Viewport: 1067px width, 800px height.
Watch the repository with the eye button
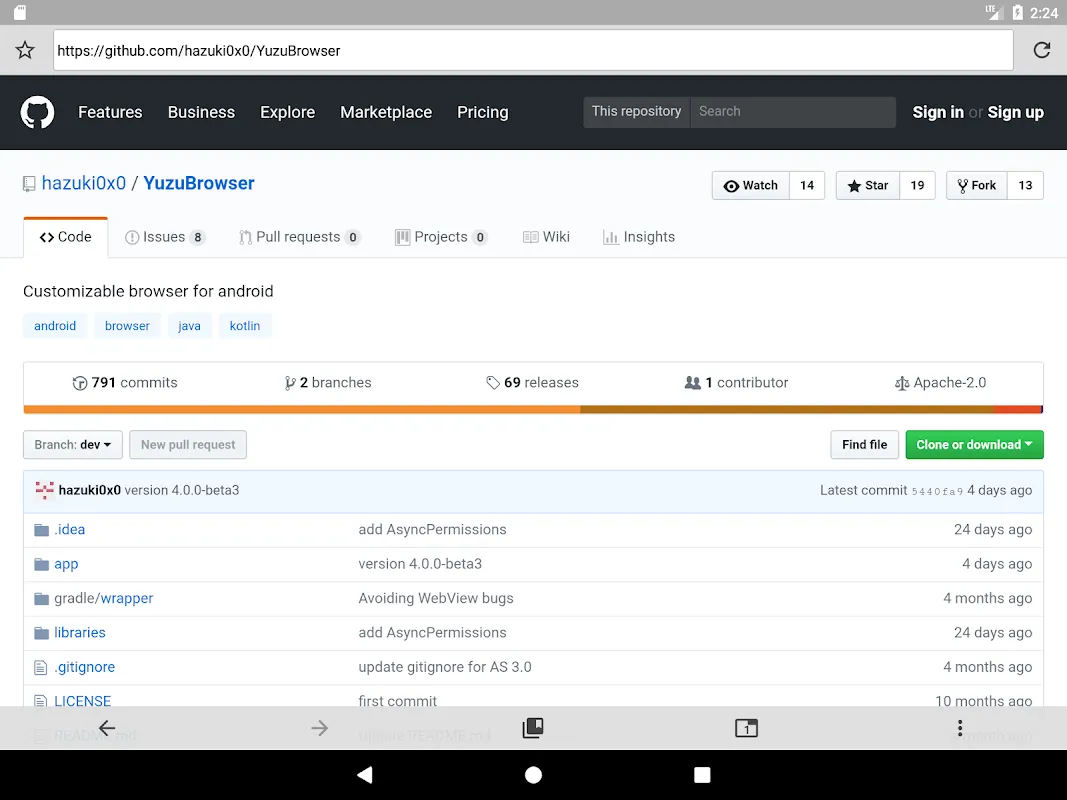(751, 185)
